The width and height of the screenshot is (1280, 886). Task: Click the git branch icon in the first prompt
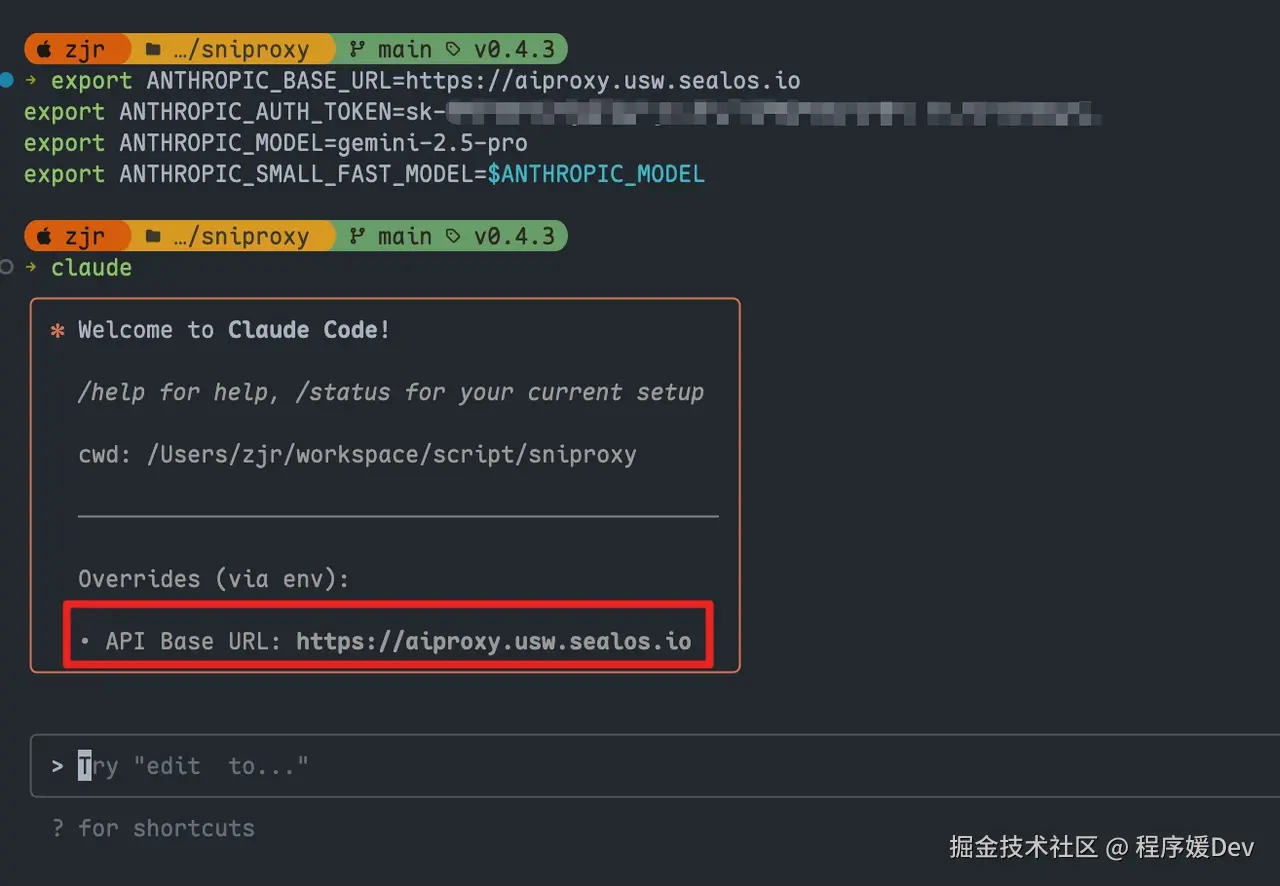tap(357, 49)
